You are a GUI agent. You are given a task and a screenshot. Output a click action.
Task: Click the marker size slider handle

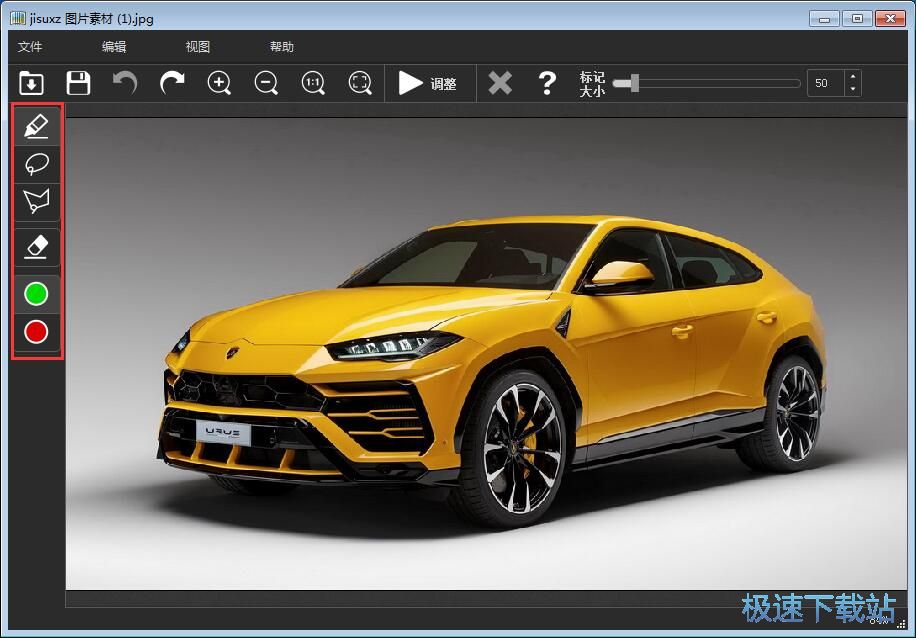(x=634, y=83)
